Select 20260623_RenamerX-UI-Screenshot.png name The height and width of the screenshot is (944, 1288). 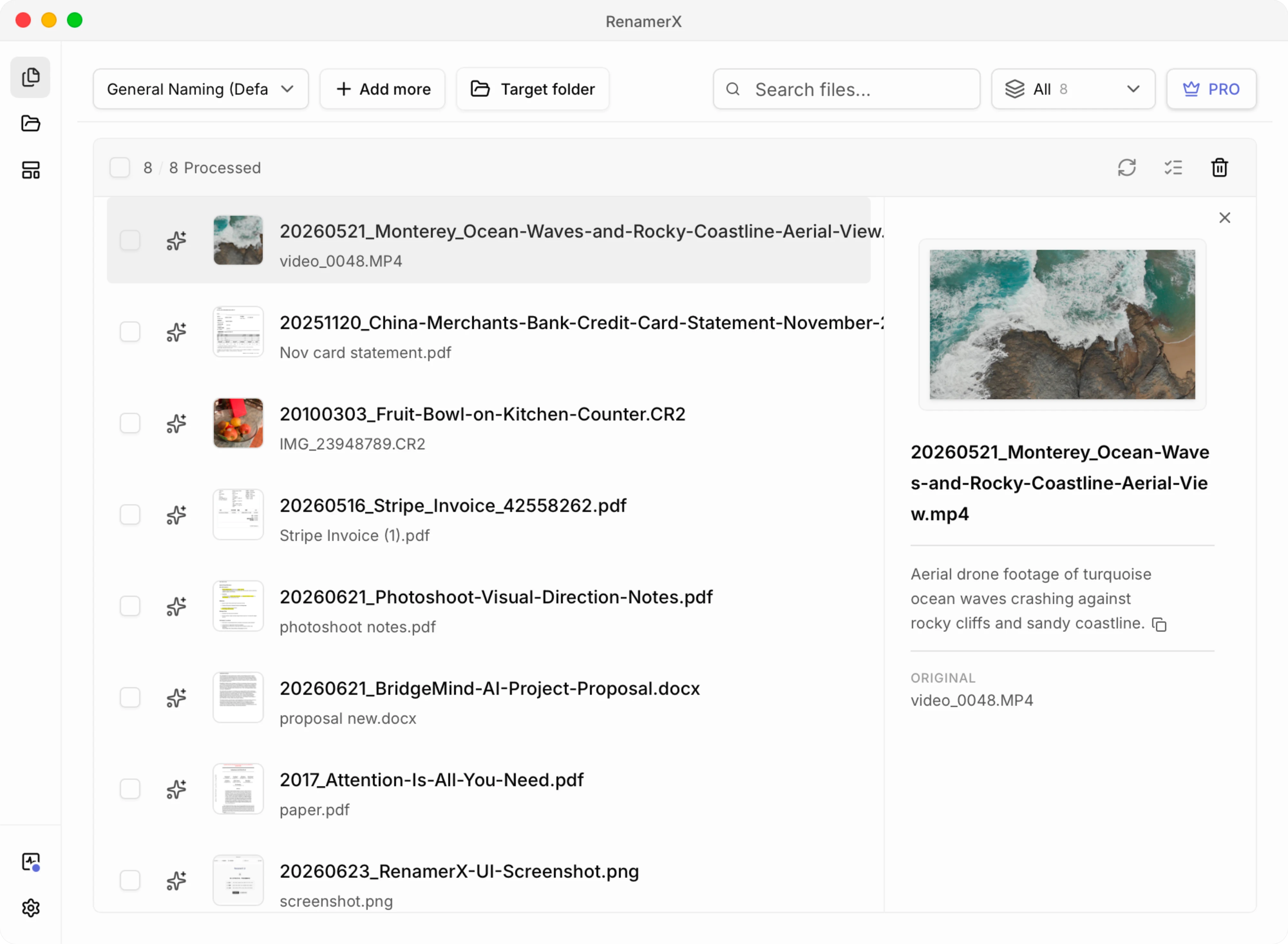(x=459, y=872)
